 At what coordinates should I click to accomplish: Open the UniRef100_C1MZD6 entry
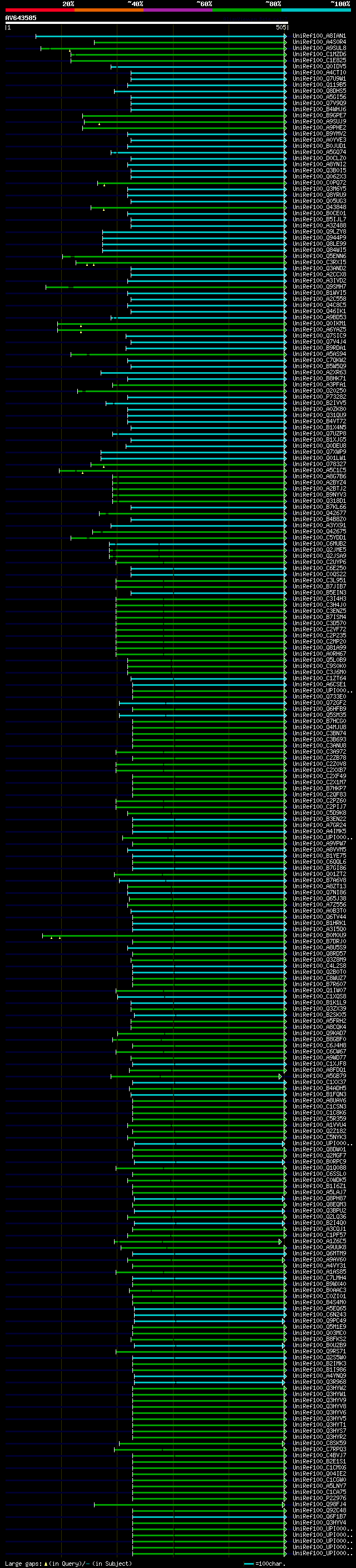(319, 54)
